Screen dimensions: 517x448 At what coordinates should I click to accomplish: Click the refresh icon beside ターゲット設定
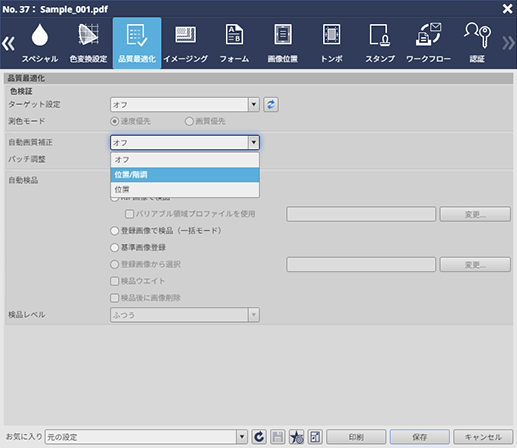(271, 105)
